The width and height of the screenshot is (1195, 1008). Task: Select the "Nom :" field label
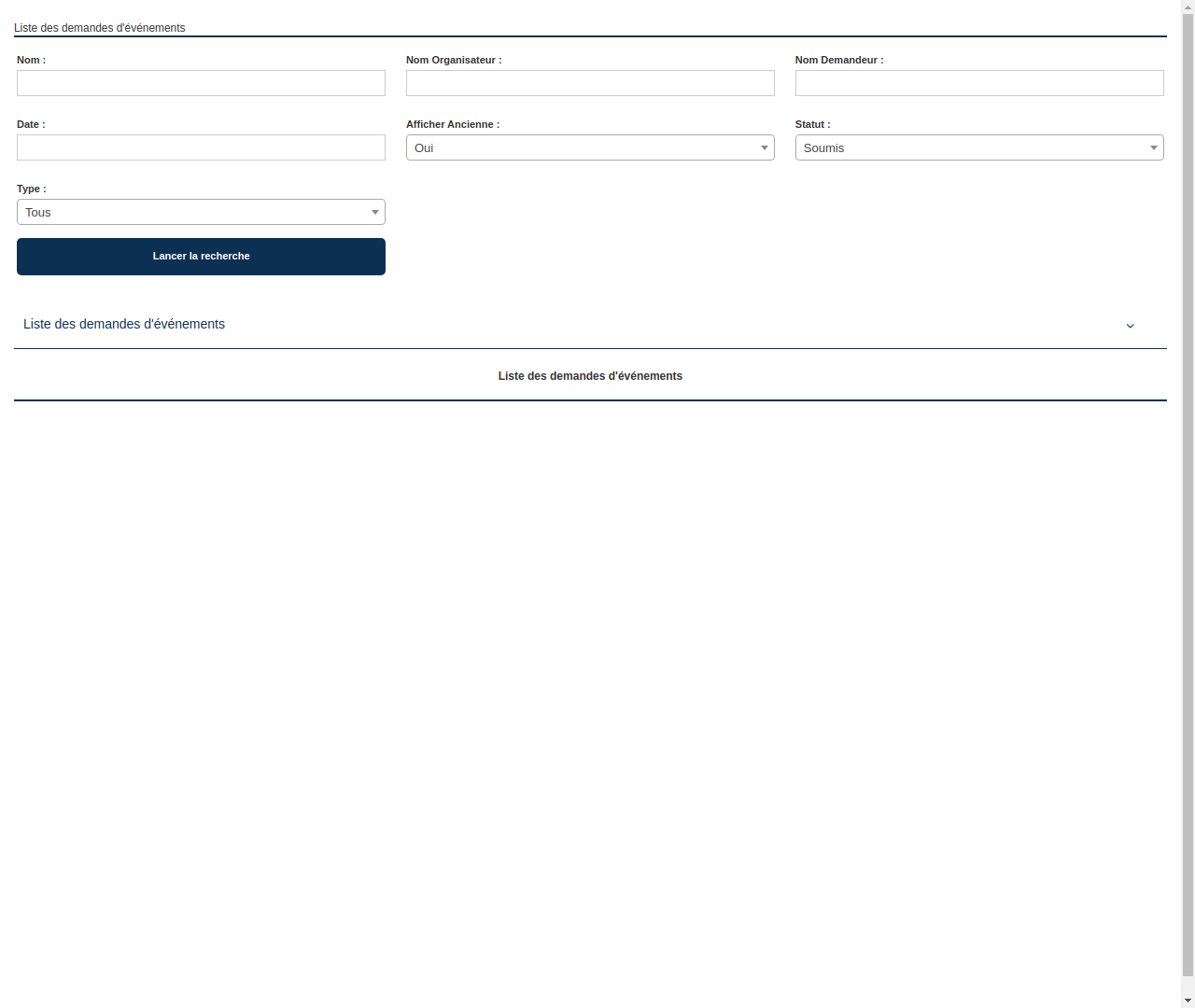coord(31,60)
